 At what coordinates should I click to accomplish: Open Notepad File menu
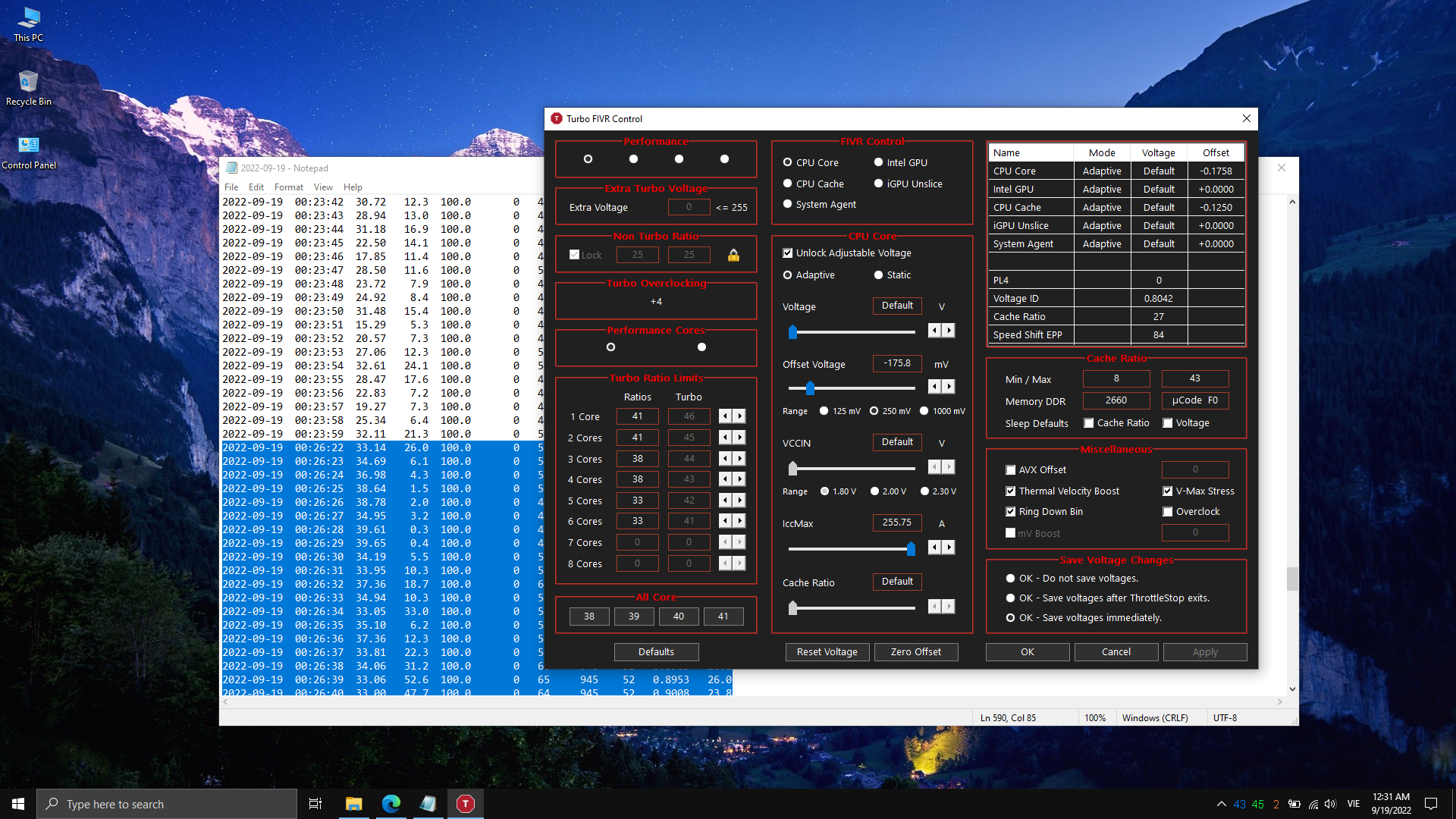[231, 187]
